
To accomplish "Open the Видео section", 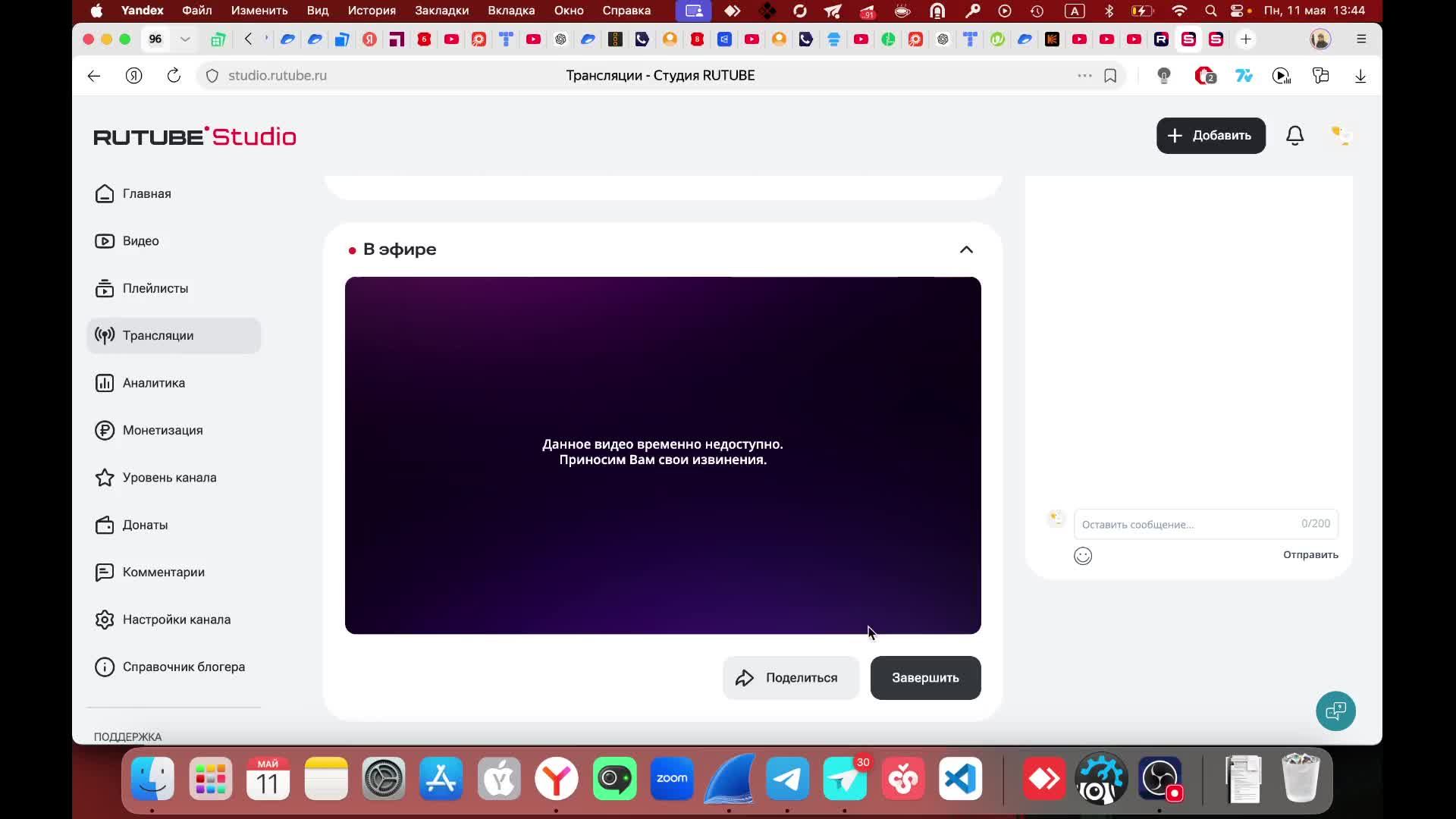I will (x=174, y=241).
